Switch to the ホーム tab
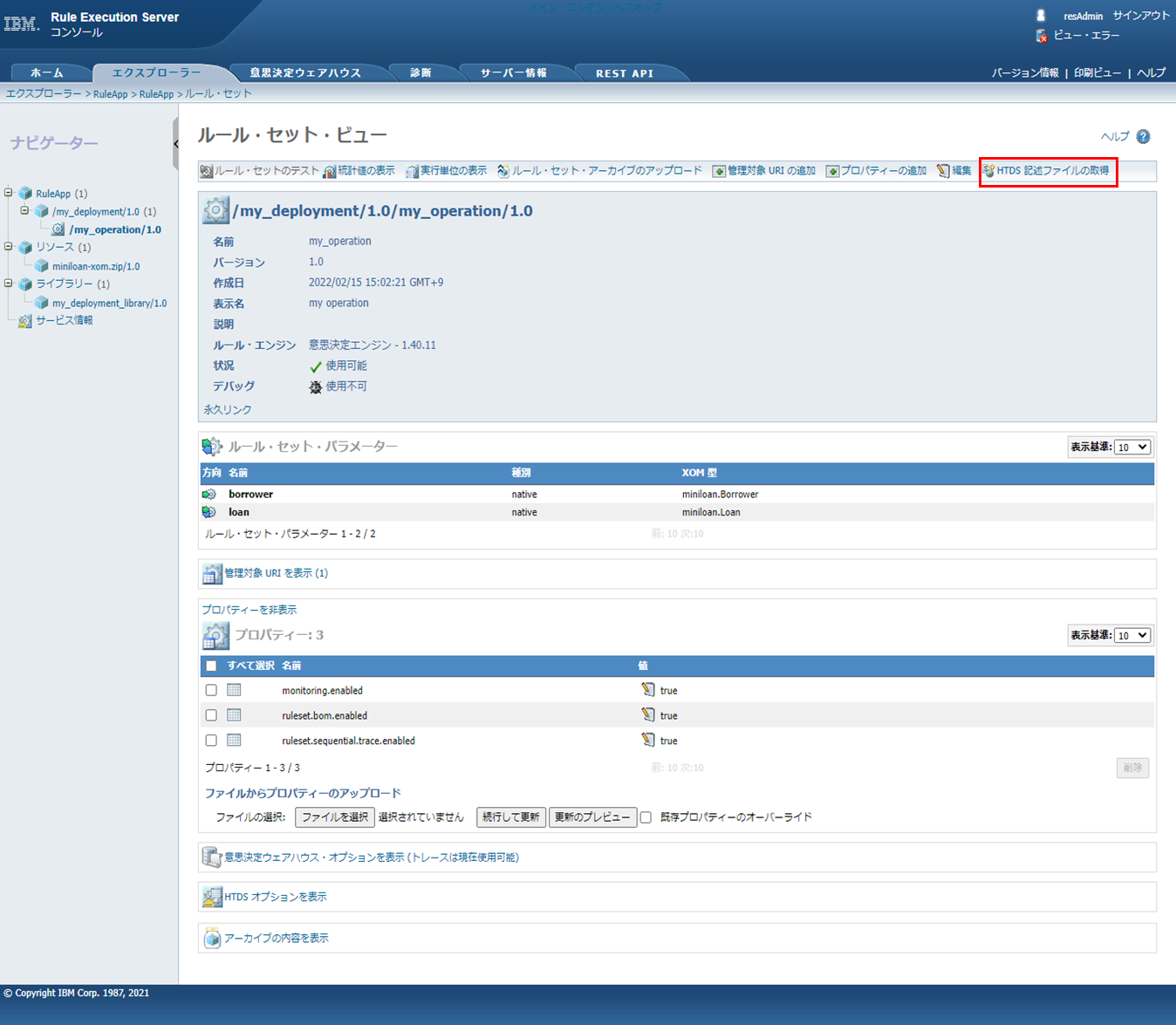This screenshot has height=1025, width=1176. tap(47, 73)
